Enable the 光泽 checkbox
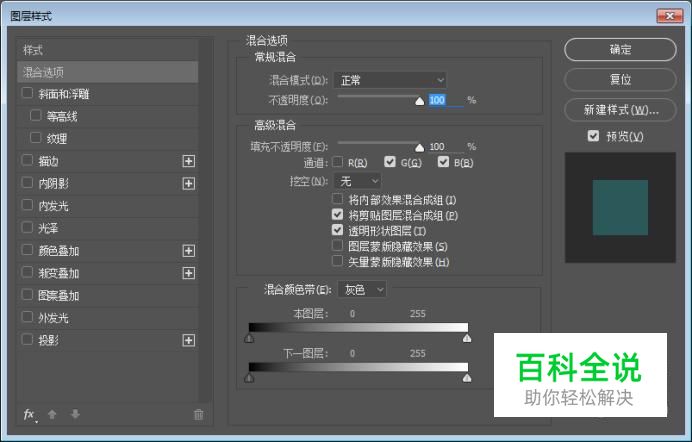Screen dimensions: 692x442 coord(27,228)
